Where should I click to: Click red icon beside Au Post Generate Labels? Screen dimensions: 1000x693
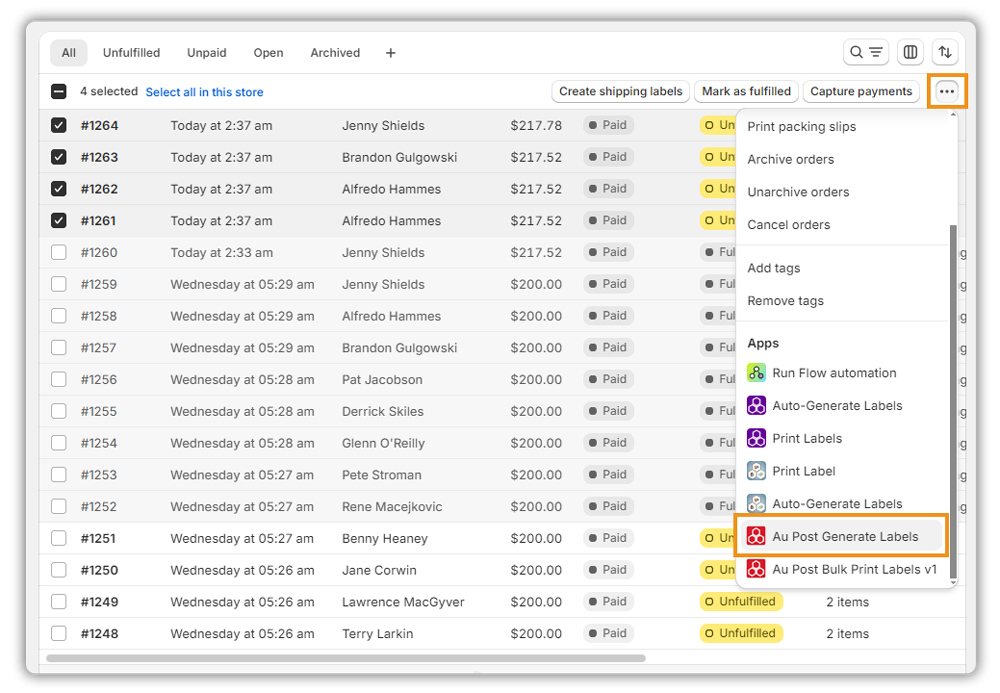tap(756, 536)
